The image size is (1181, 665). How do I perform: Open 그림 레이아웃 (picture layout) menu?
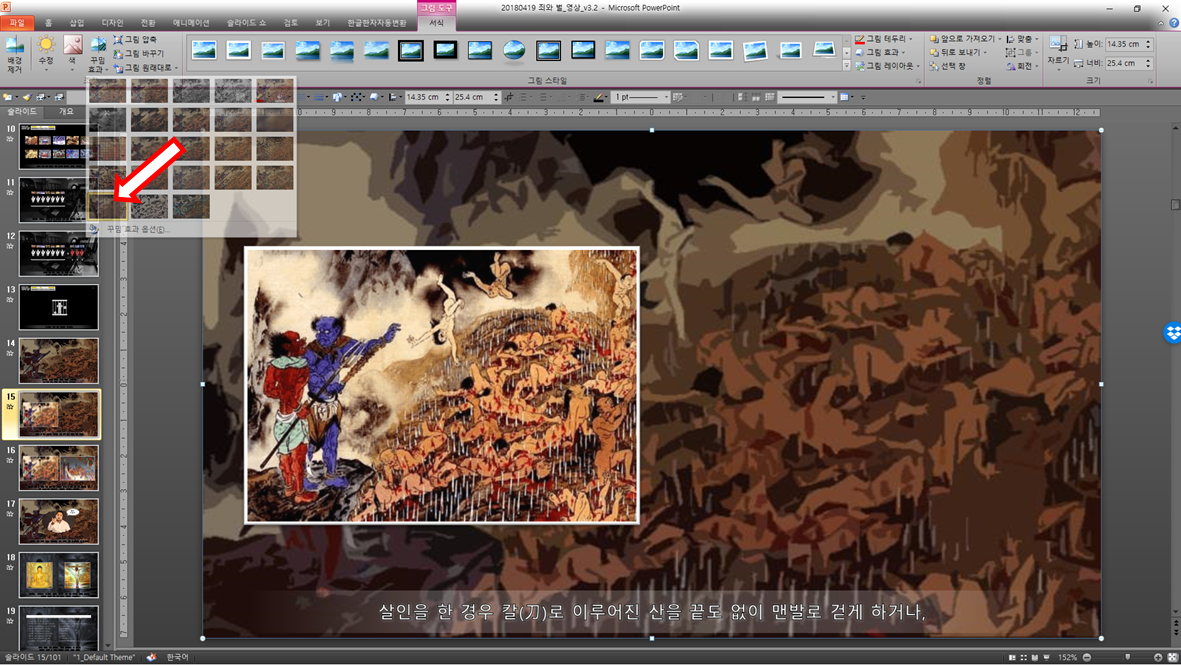pos(886,66)
